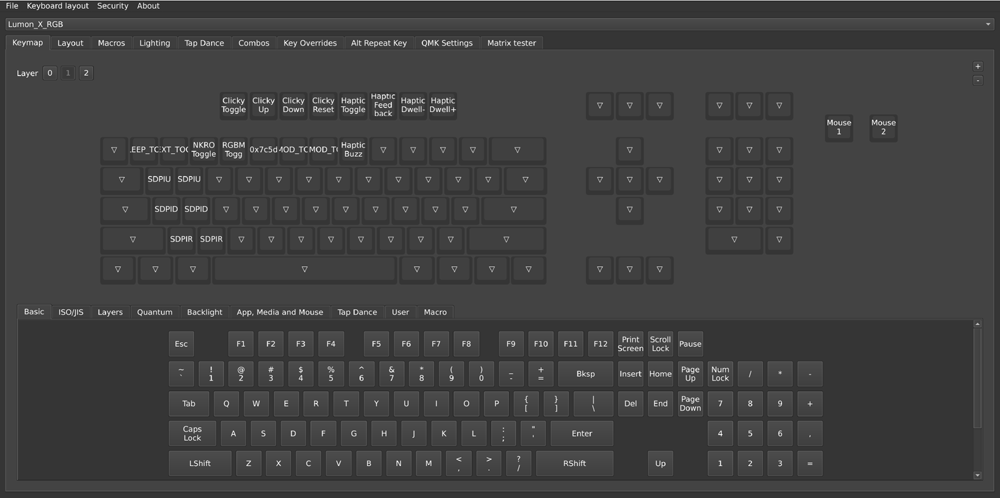Click the plus zoom button
1000x498 pixels.
[x=977, y=66]
